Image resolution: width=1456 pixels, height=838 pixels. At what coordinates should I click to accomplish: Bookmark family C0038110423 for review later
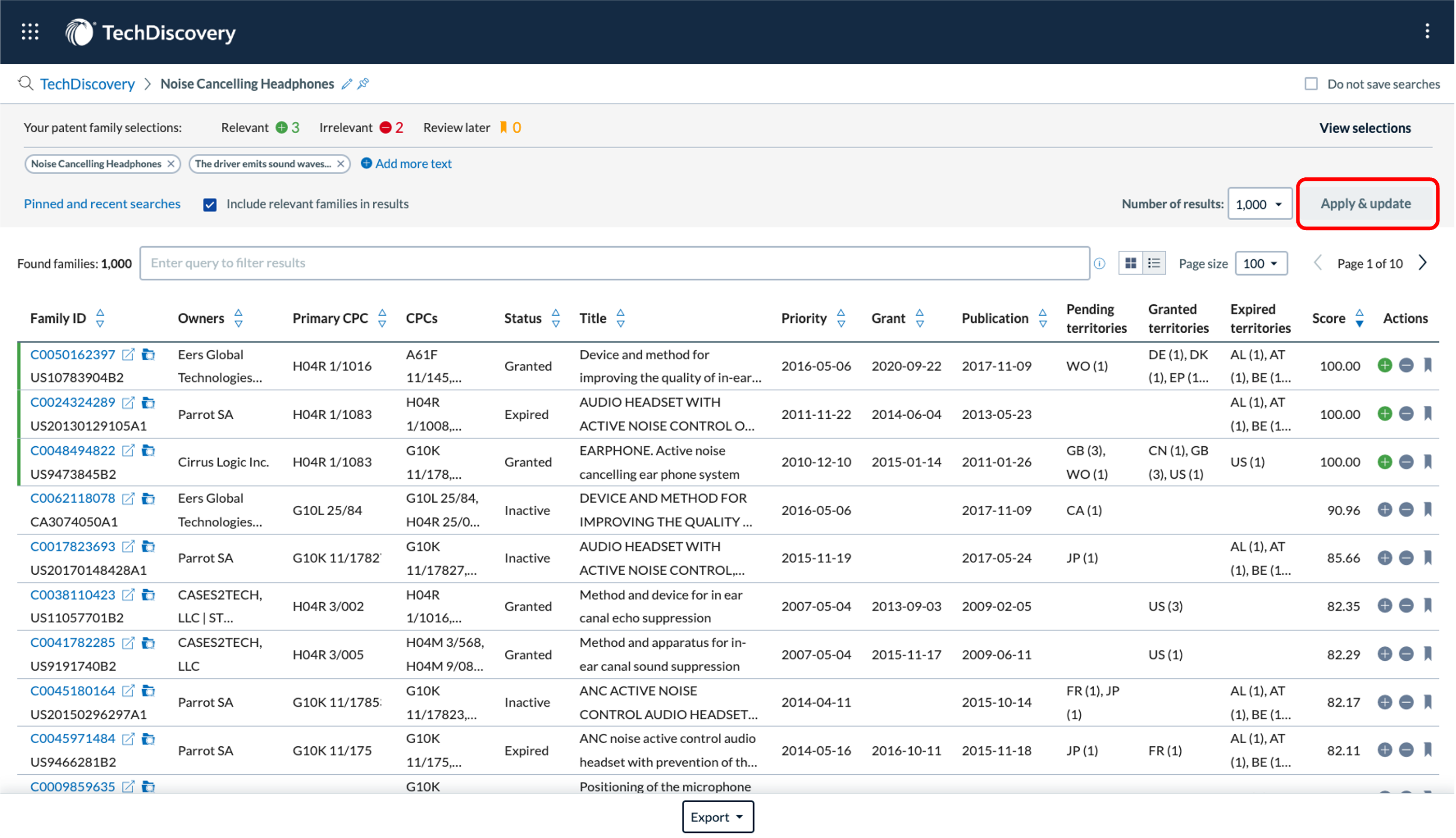pyautogui.click(x=1428, y=605)
